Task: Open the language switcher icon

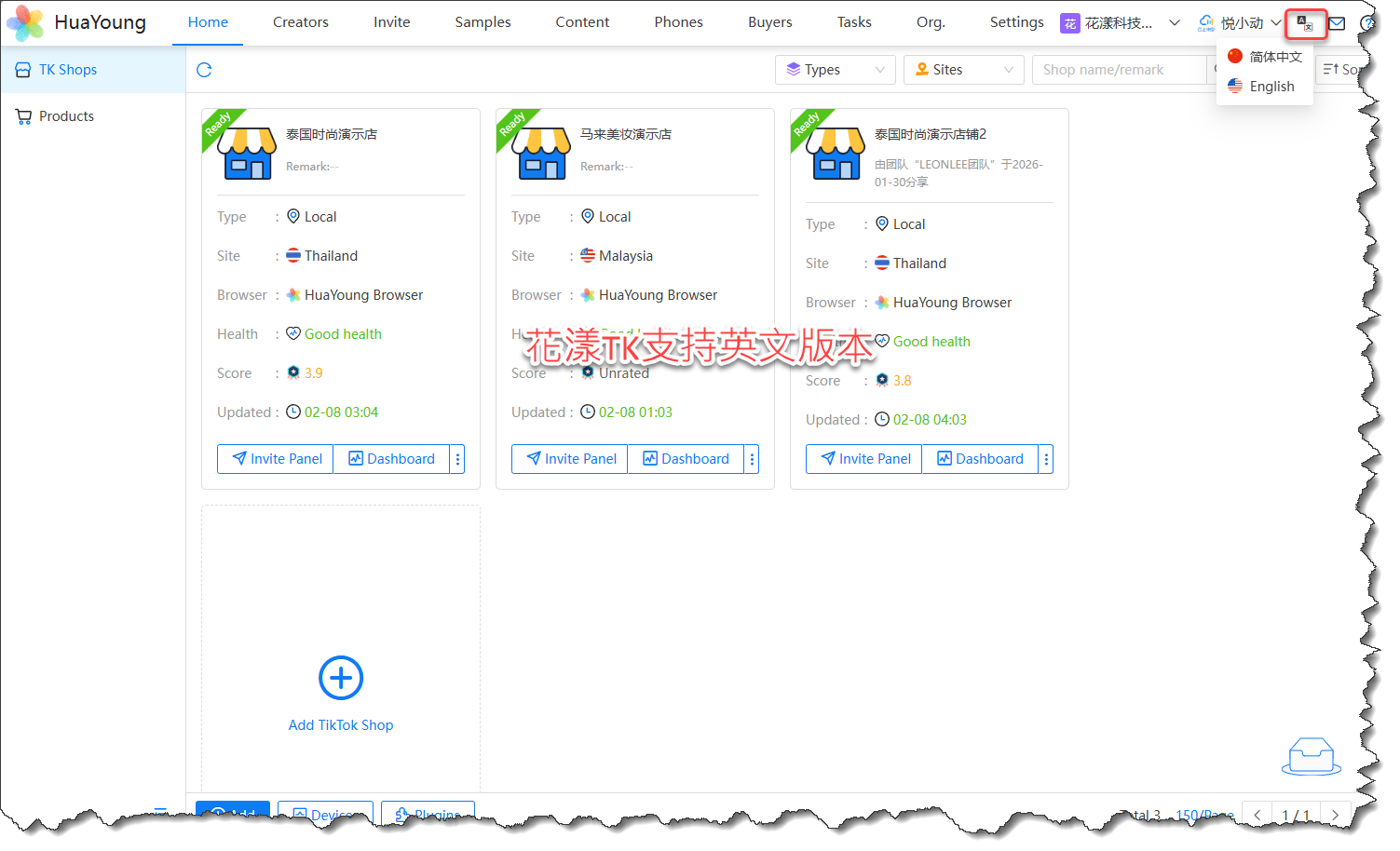Action: tap(1305, 24)
